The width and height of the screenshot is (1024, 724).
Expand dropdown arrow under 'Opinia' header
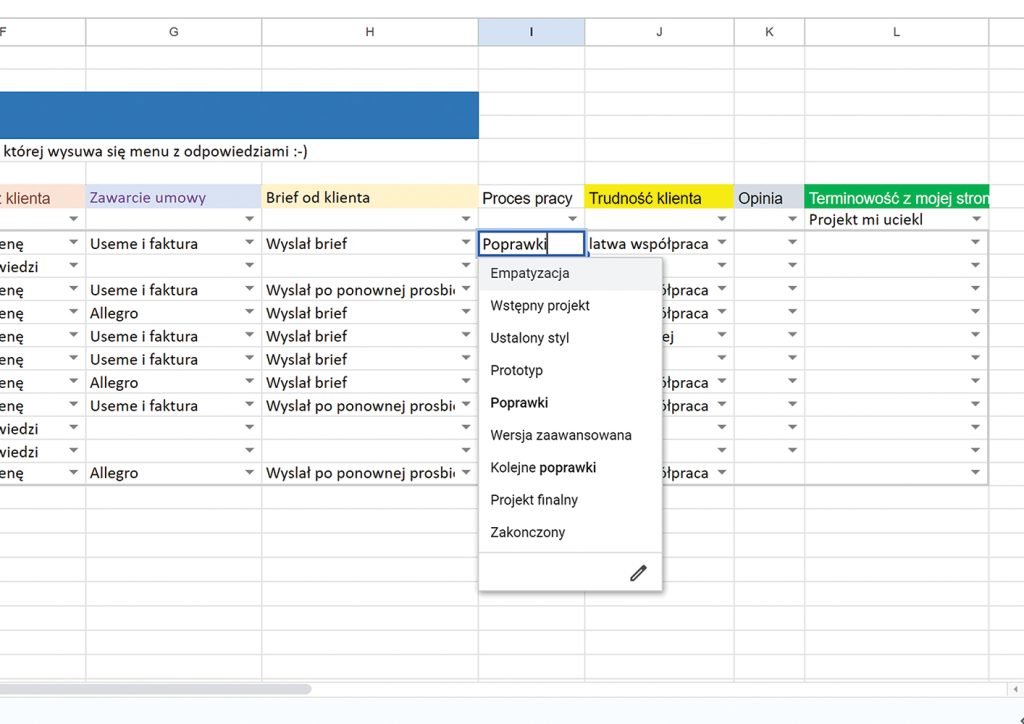pos(794,220)
